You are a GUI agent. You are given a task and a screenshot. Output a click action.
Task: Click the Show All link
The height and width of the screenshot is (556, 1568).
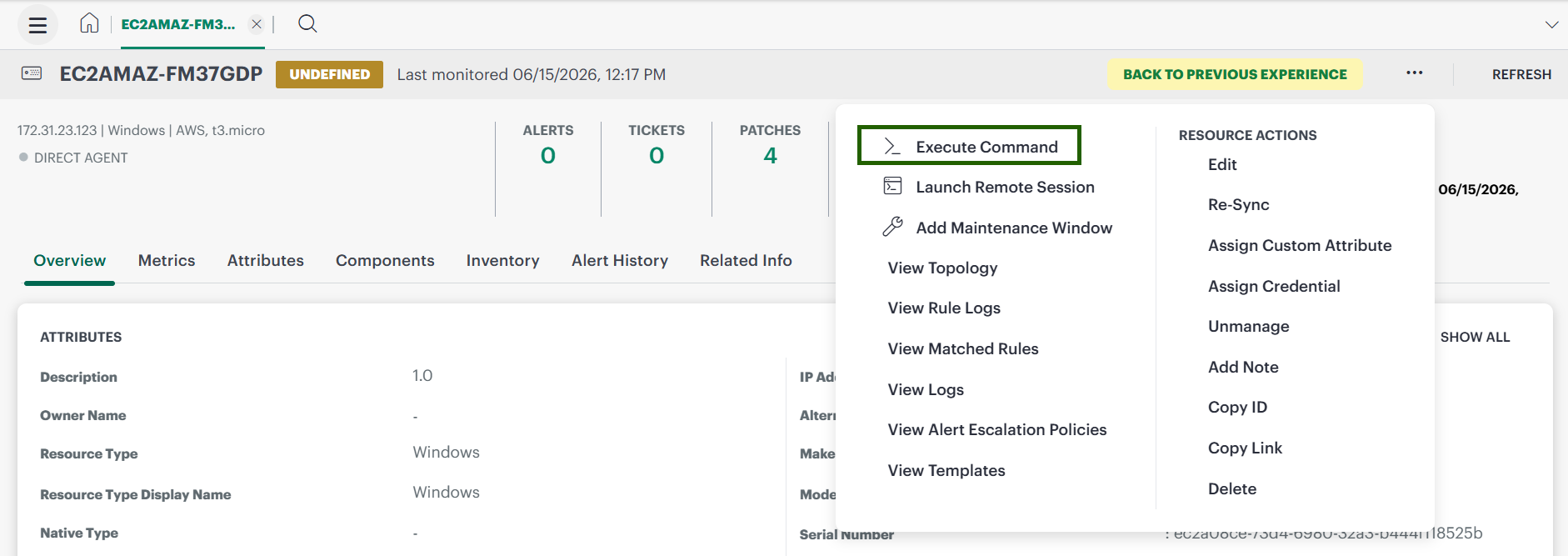coord(1475,337)
